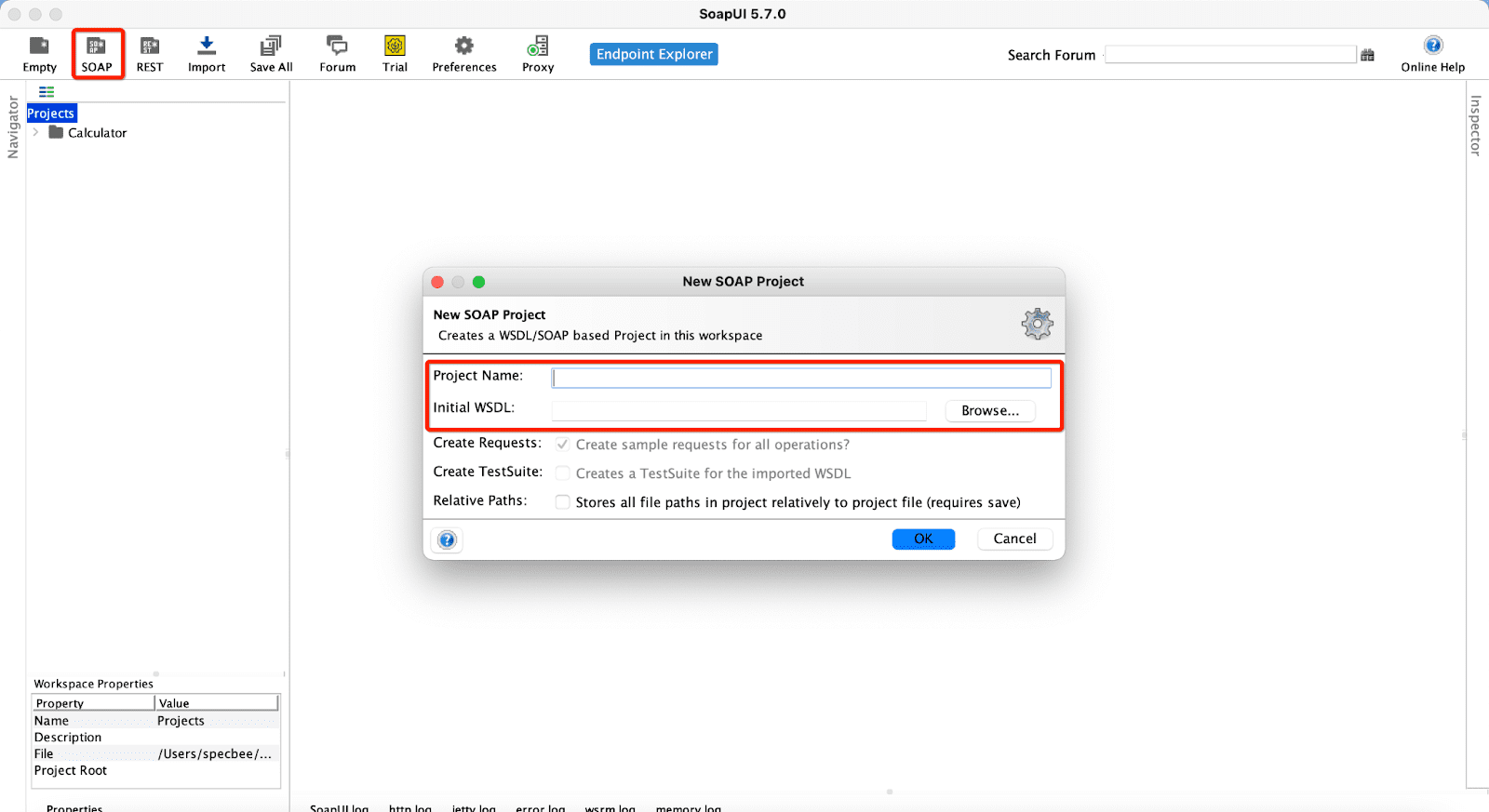This screenshot has height=812, width=1489.
Task: Click the Import project icon
Action: pyautogui.click(x=207, y=54)
